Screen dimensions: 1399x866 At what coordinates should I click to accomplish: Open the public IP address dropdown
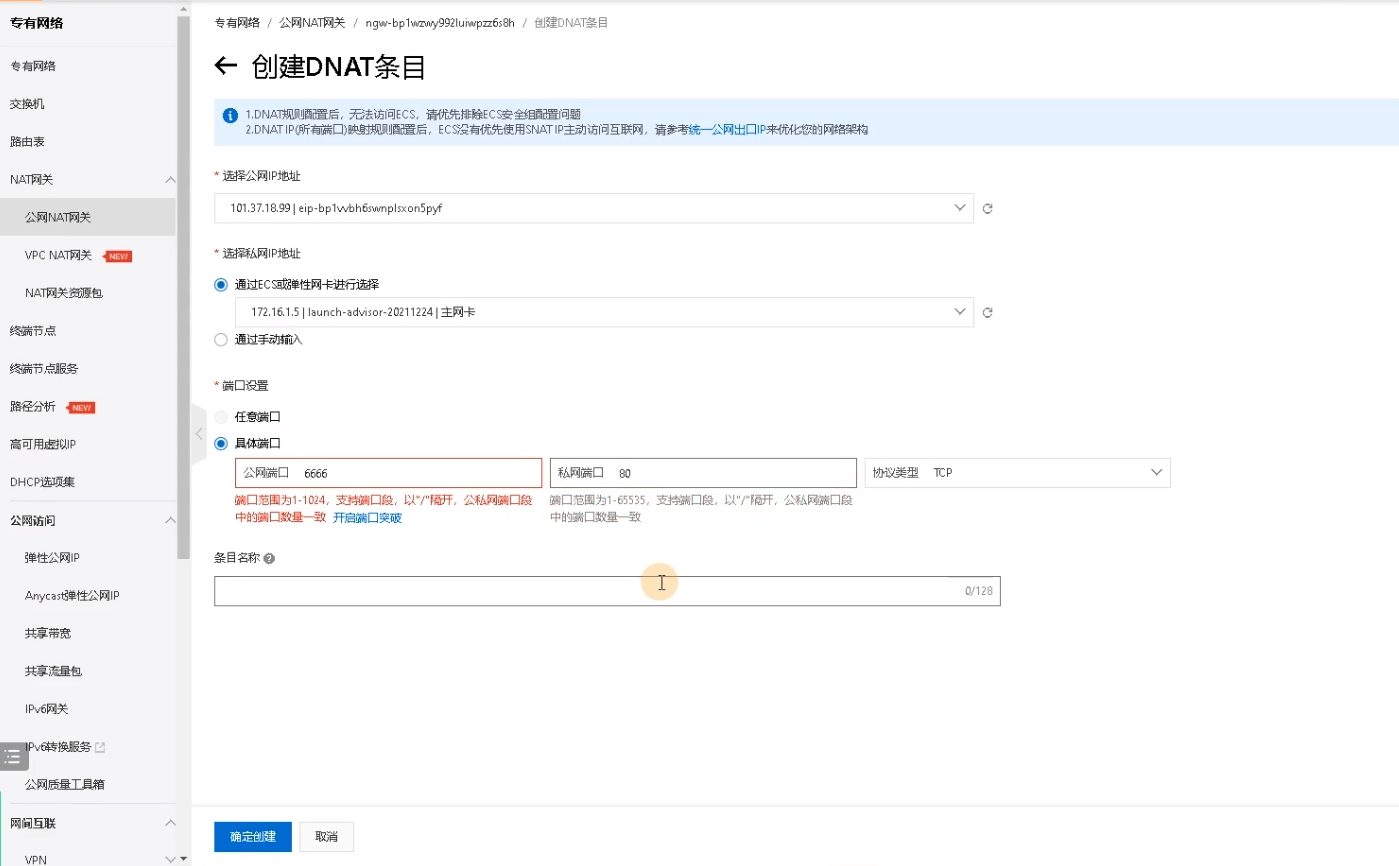[x=593, y=208]
